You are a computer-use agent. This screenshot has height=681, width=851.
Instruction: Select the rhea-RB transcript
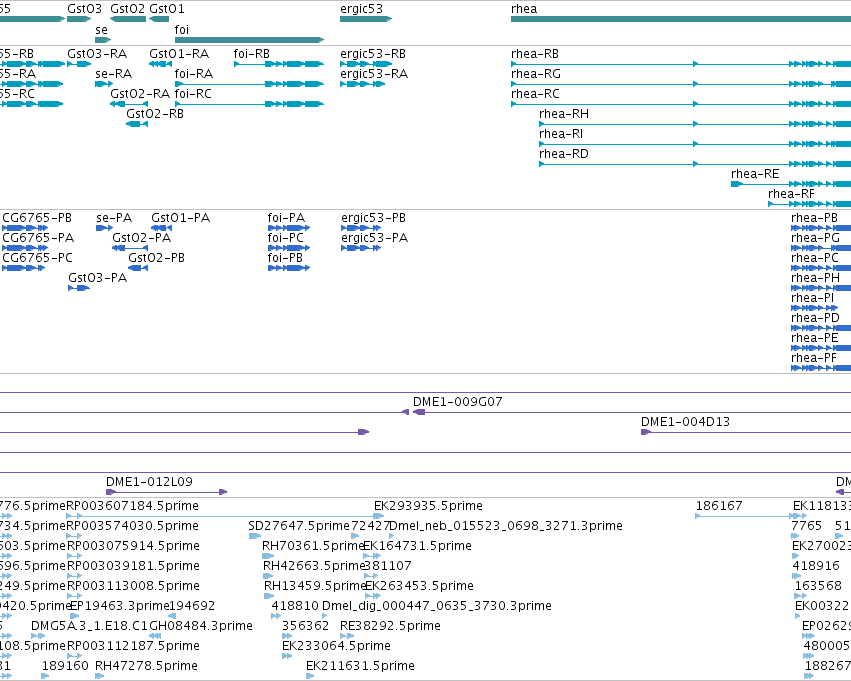[681, 64]
